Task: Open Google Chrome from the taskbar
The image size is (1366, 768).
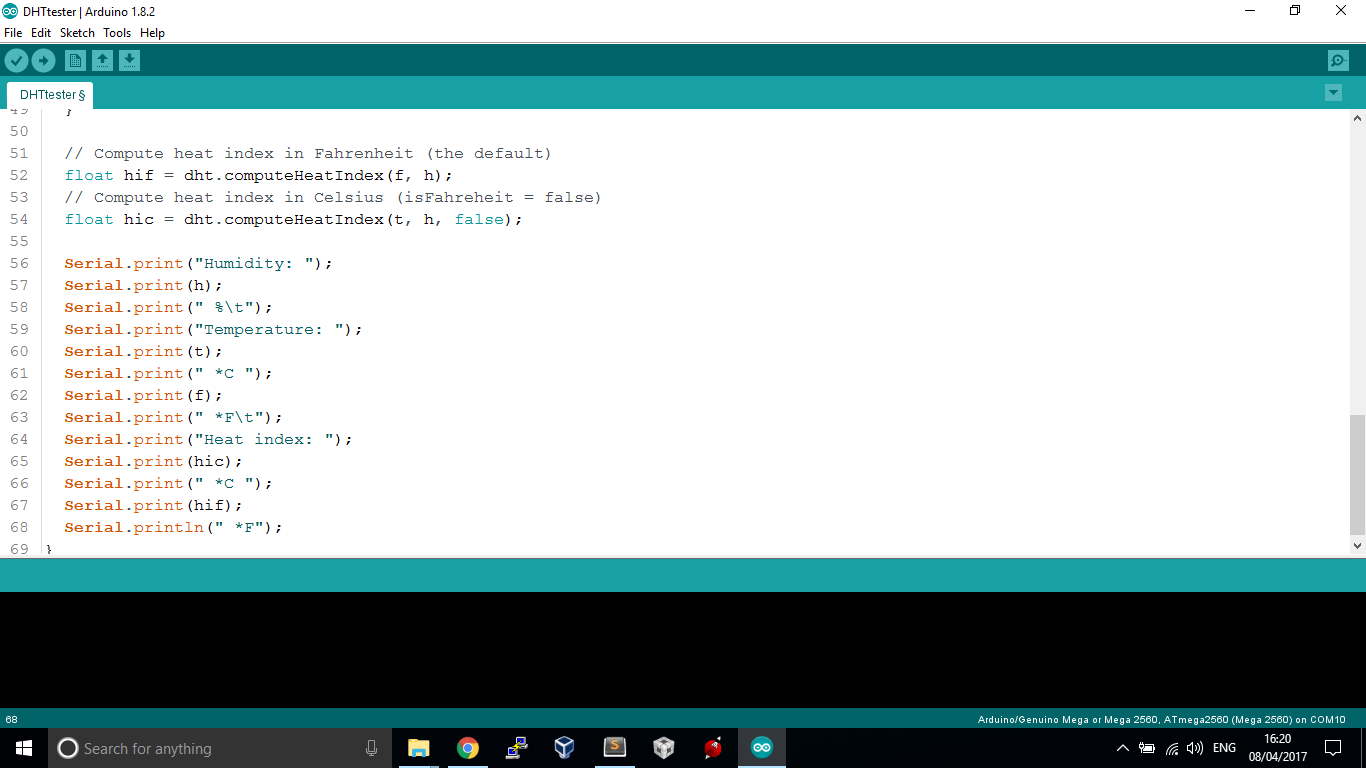Action: coord(467,748)
